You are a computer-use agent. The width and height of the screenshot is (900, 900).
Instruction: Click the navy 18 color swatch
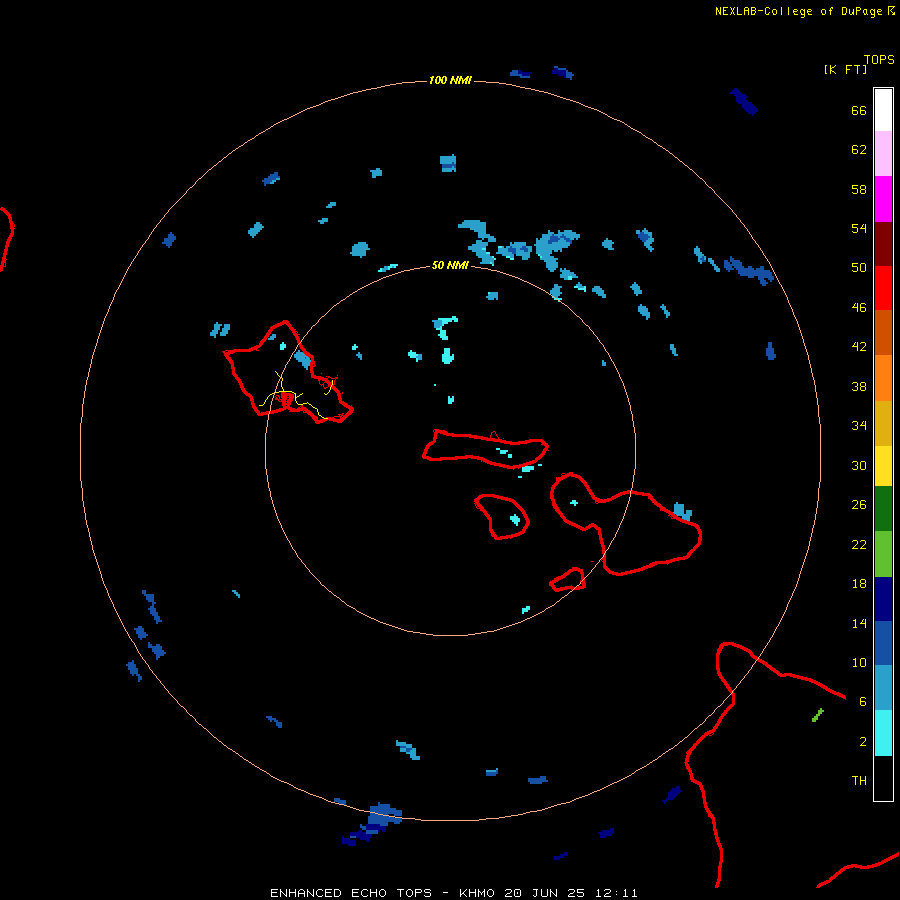point(883,599)
